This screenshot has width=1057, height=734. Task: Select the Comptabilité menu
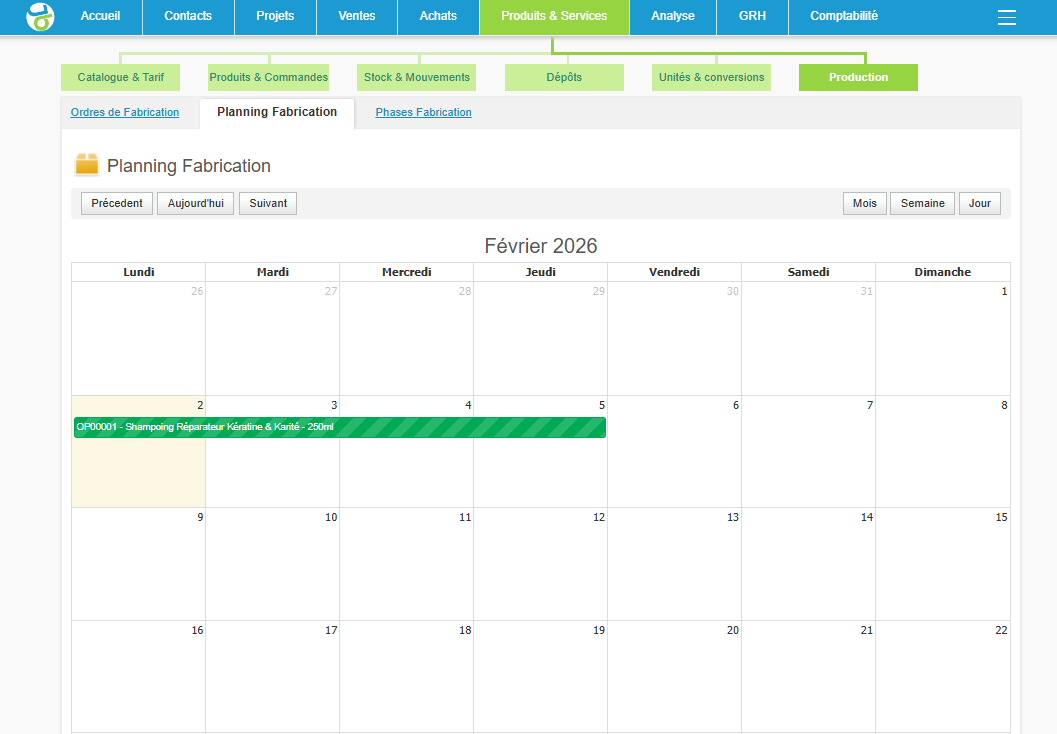844,16
